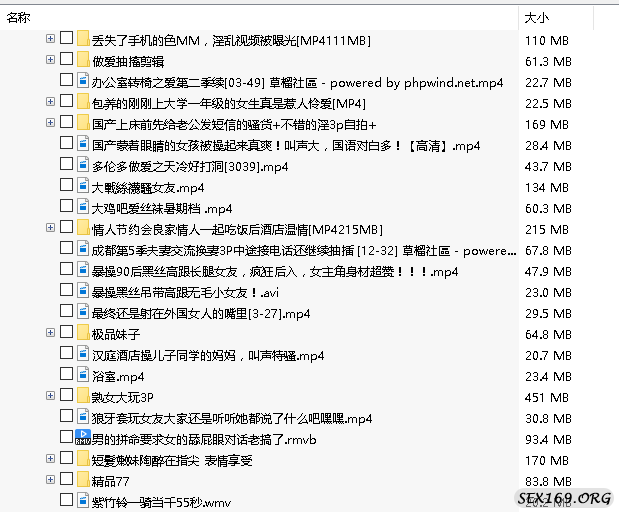The image size is (619, 513).
Task: Toggle the checkbox for the 精品77 folder
Action: point(66,480)
